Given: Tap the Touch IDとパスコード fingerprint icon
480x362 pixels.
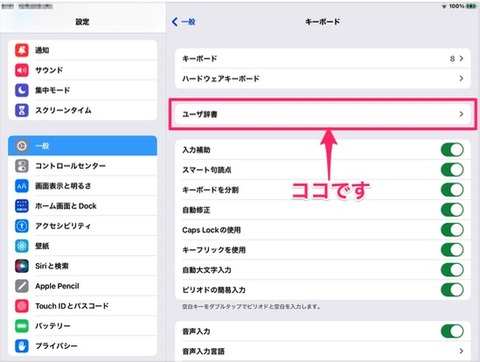Looking at the screenshot, I should 22,306.
